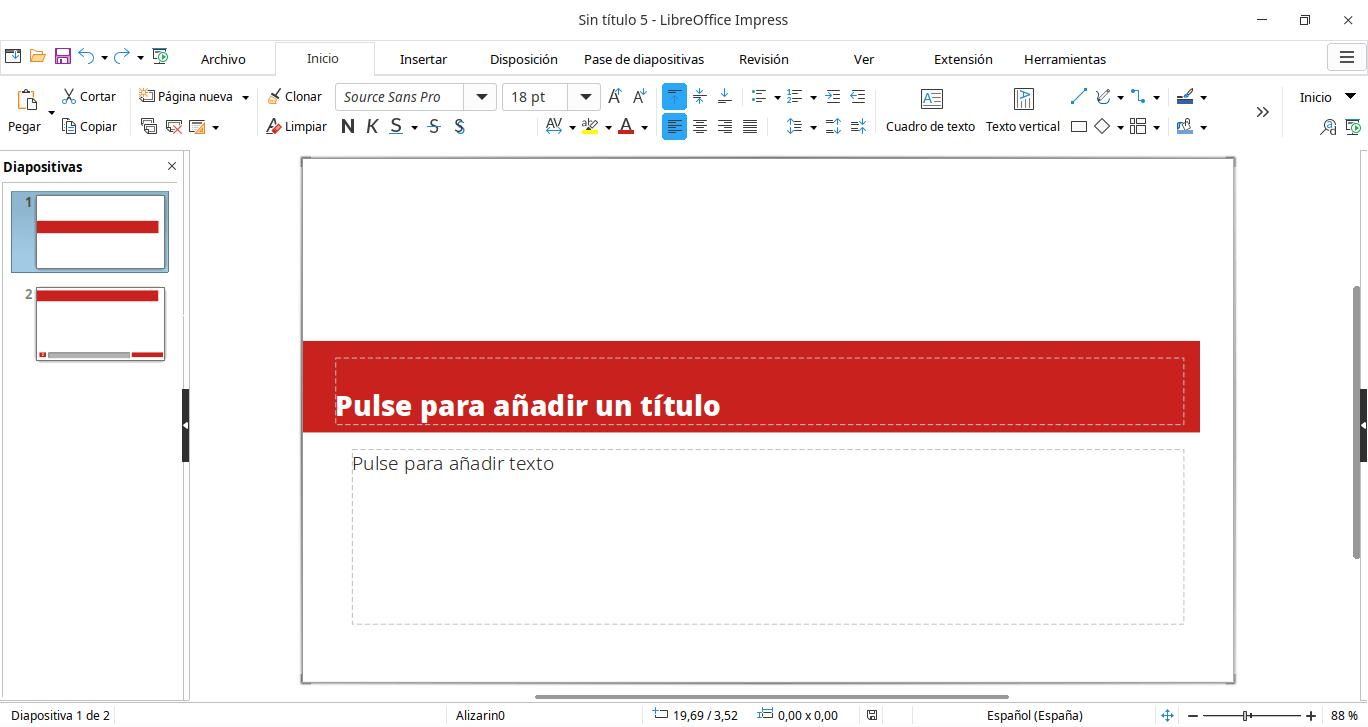The width and height of the screenshot is (1368, 727).
Task: Click the Cortar (cut) icon
Action: [x=69, y=97]
